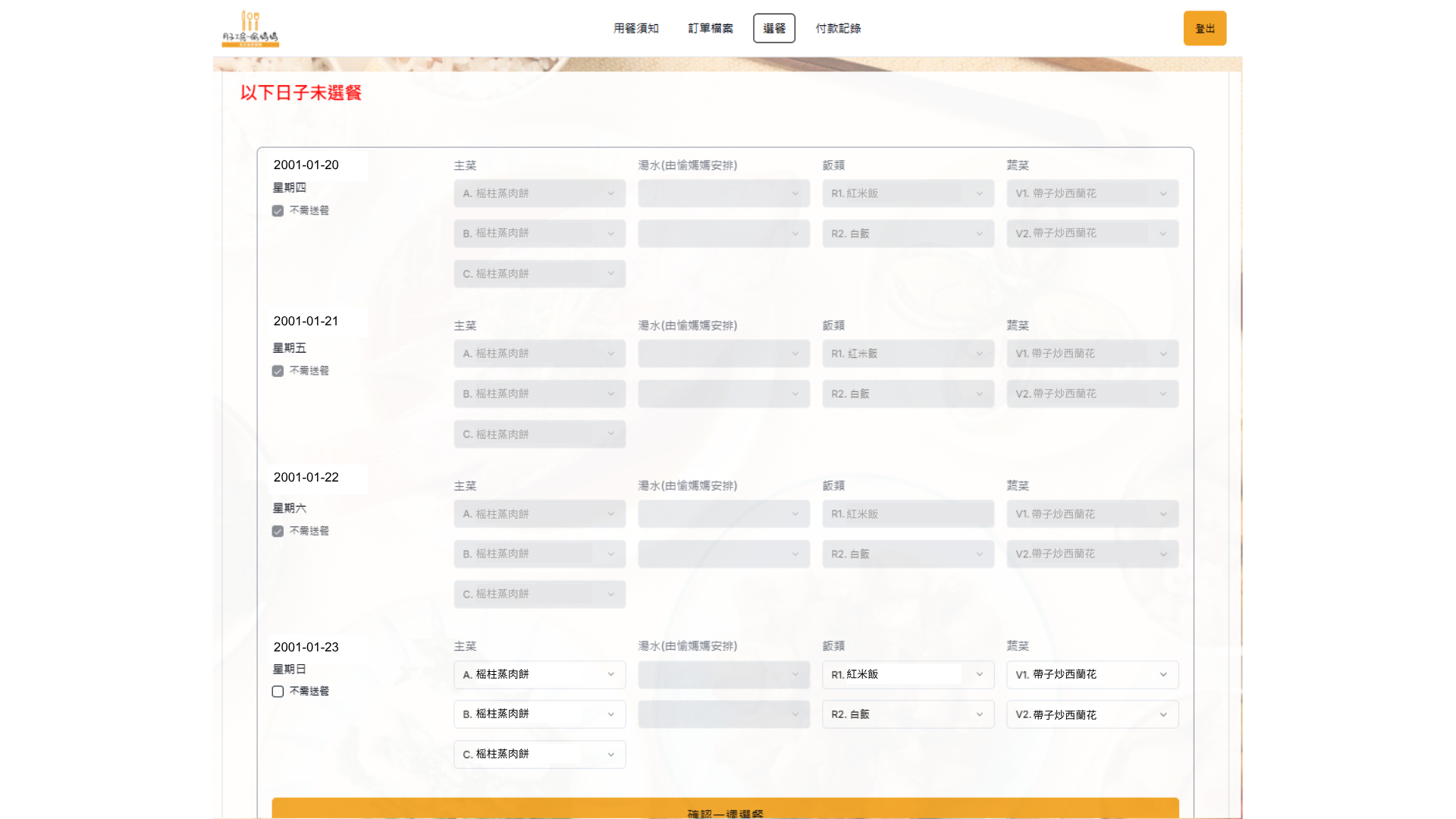1456x819 pixels.
Task: Open the 用餐須知 menu item
Action: click(635, 28)
